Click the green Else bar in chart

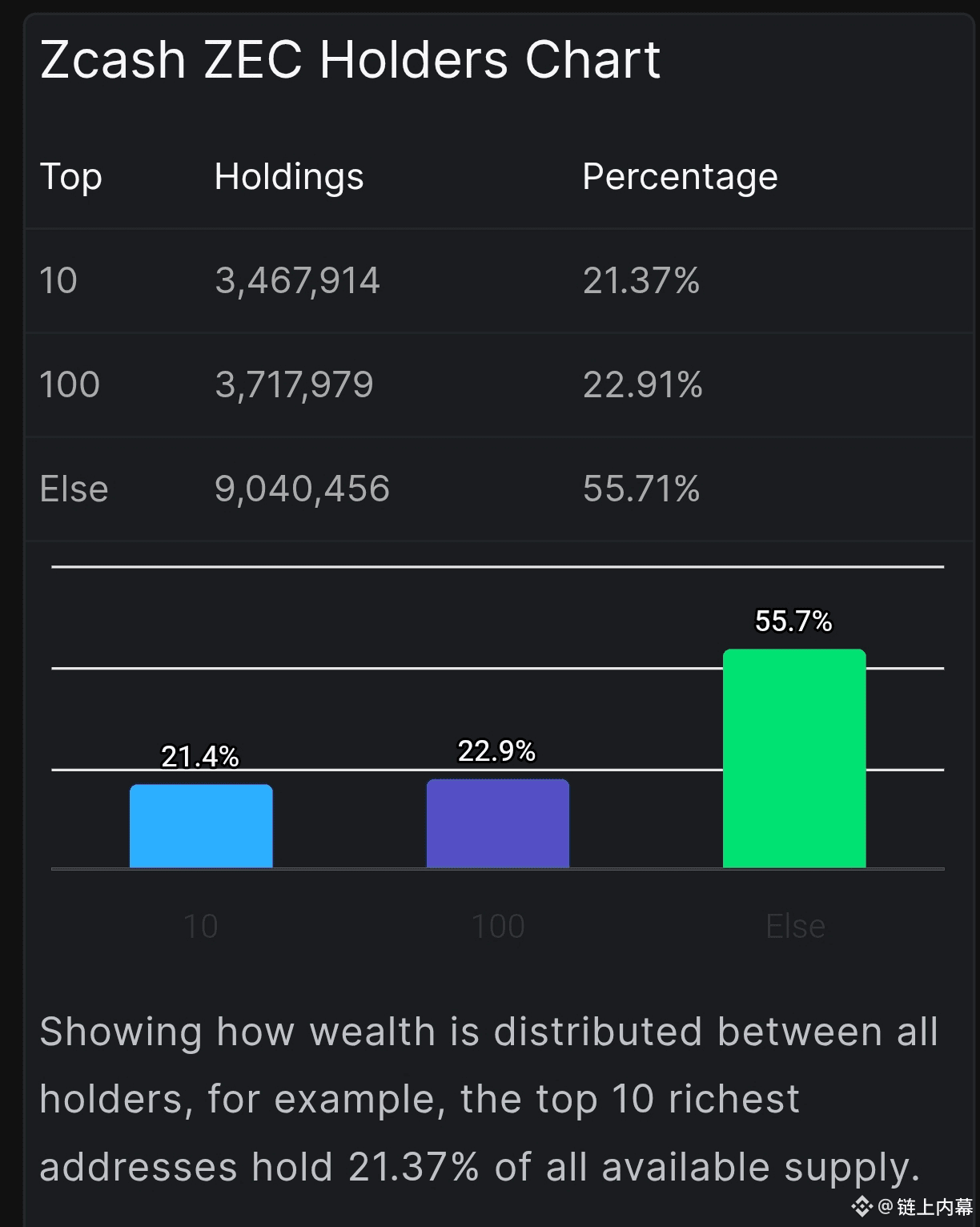point(793,758)
